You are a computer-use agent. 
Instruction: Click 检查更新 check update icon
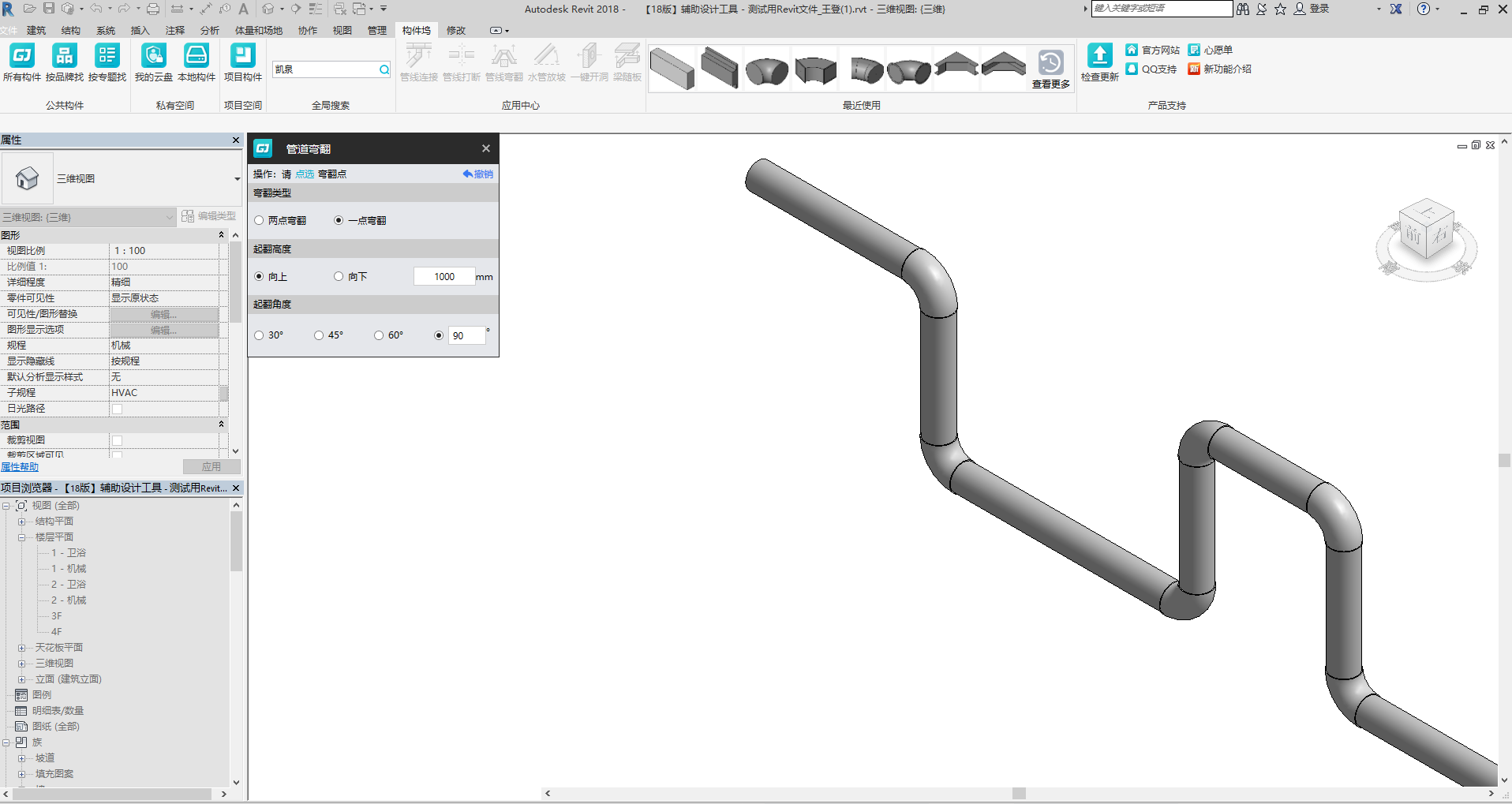pyautogui.click(x=1100, y=62)
